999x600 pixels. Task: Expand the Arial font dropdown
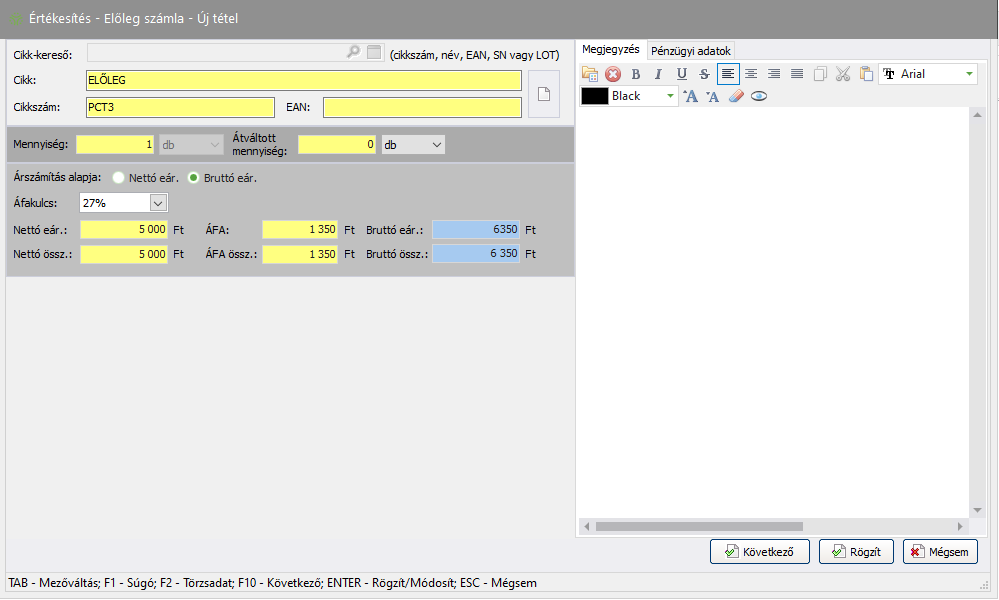coord(969,74)
